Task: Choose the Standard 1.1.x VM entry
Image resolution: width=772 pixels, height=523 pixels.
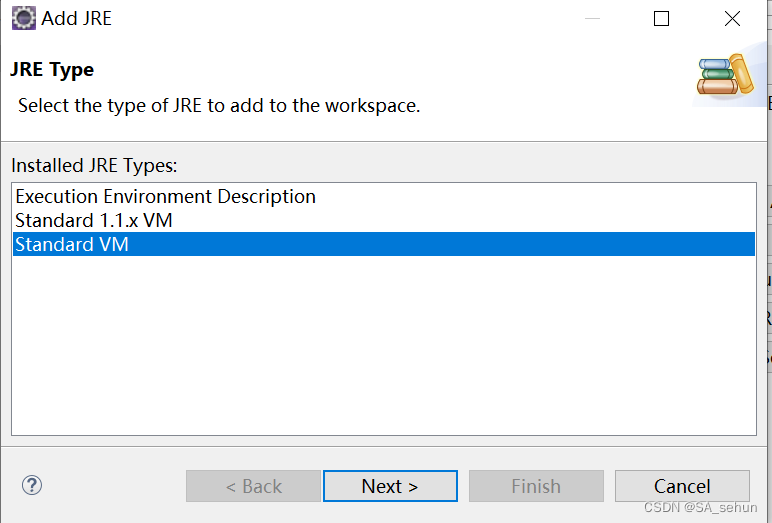Action: (x=94, y=220)
